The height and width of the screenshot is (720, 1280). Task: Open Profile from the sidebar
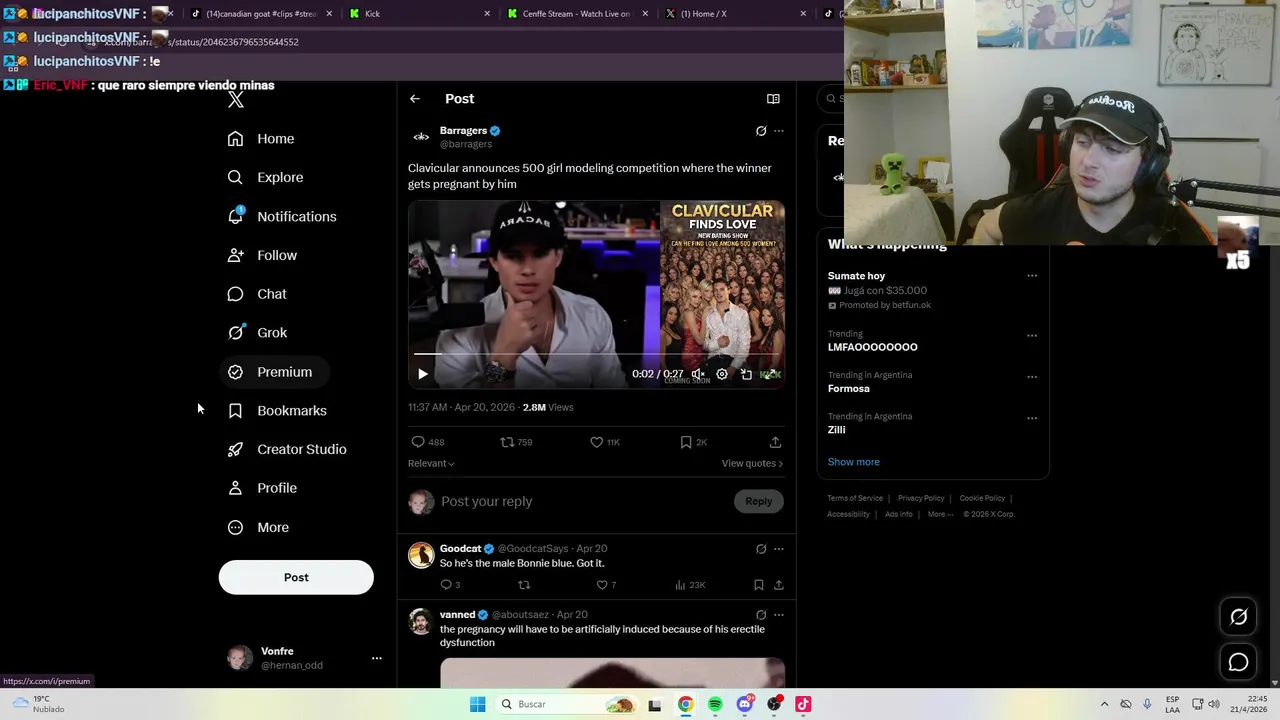coord(262,488)
